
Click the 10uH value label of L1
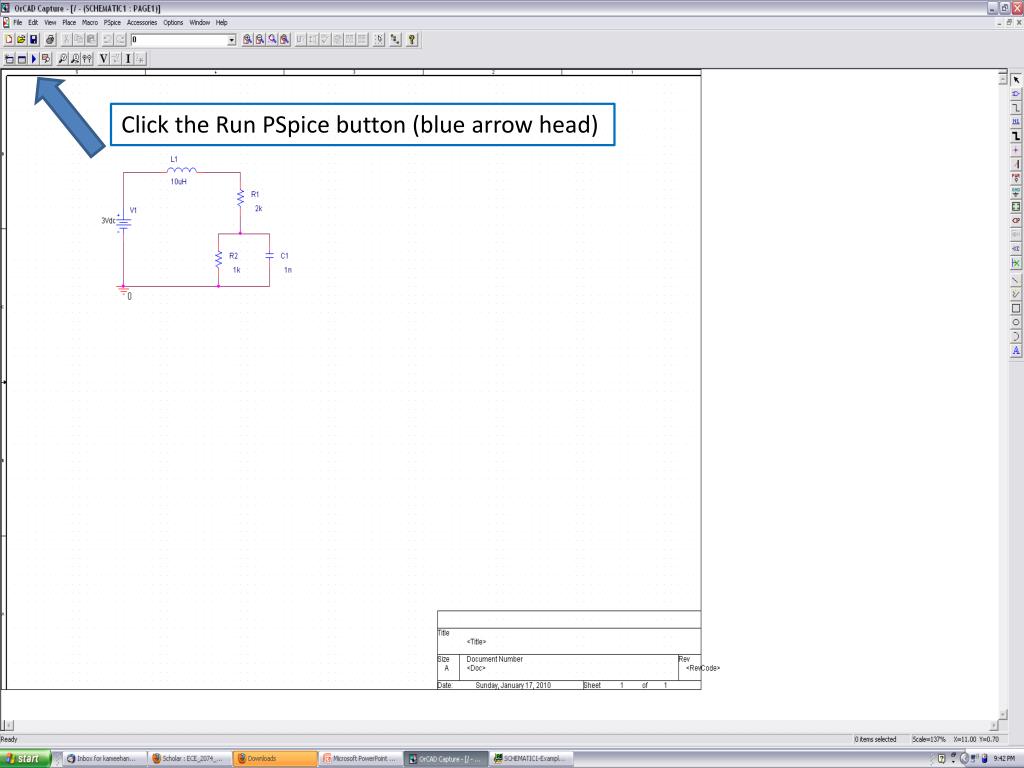(x=178, y=182)
